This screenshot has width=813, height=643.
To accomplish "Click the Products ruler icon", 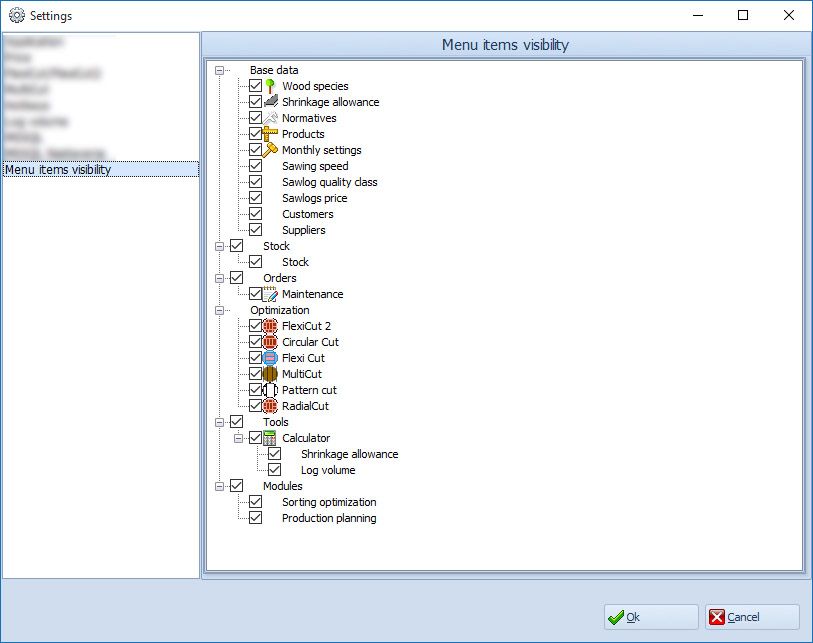I will tap(270, 134).
